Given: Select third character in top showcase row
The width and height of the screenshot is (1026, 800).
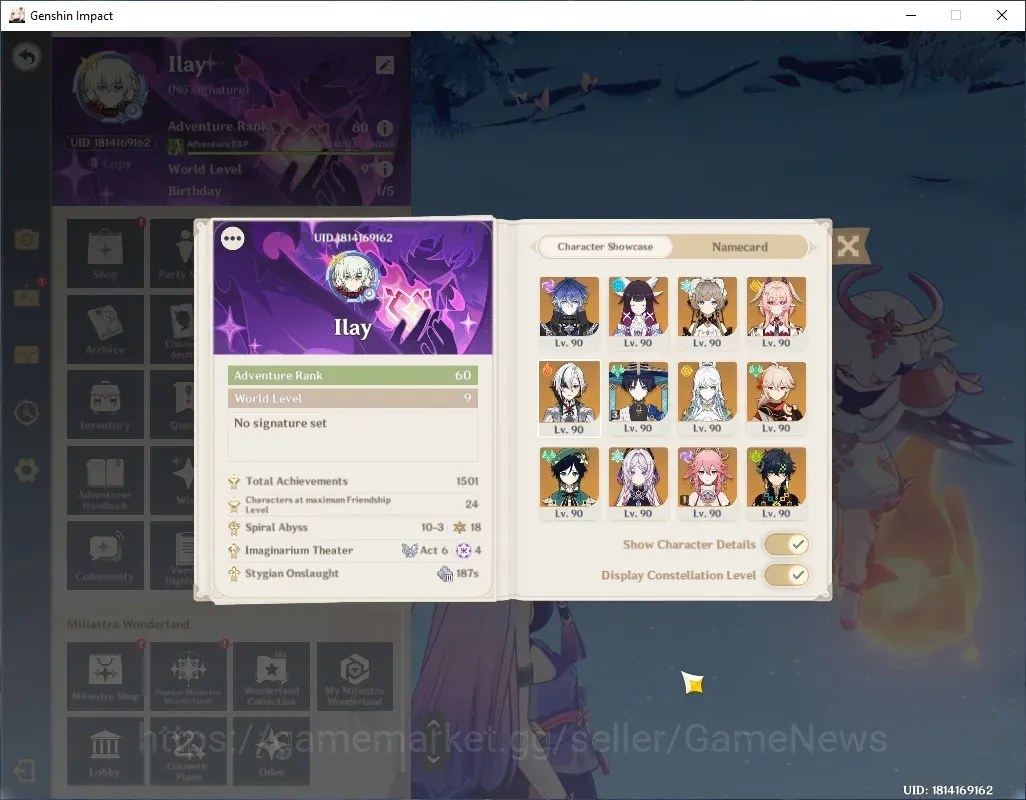Looking at the screenshot, I should [707, 313].
